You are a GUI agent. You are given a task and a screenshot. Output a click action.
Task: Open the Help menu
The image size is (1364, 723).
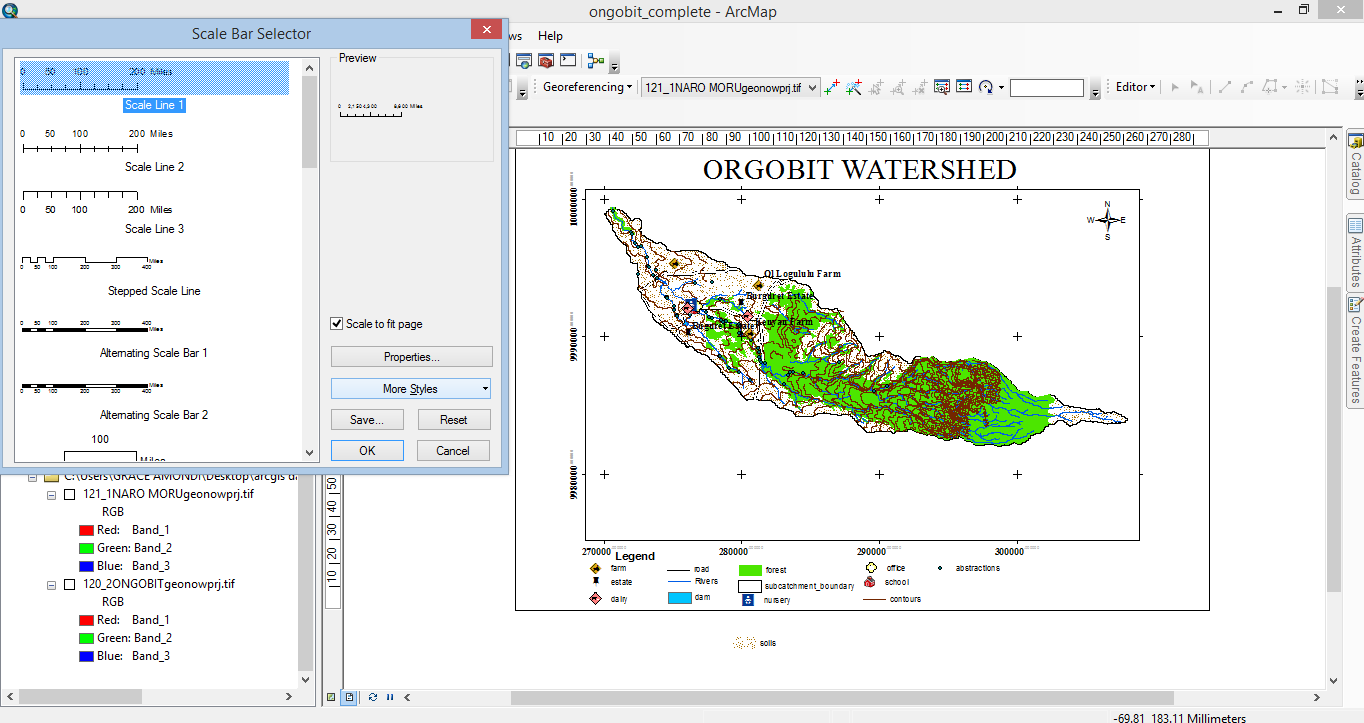point(550,35)
